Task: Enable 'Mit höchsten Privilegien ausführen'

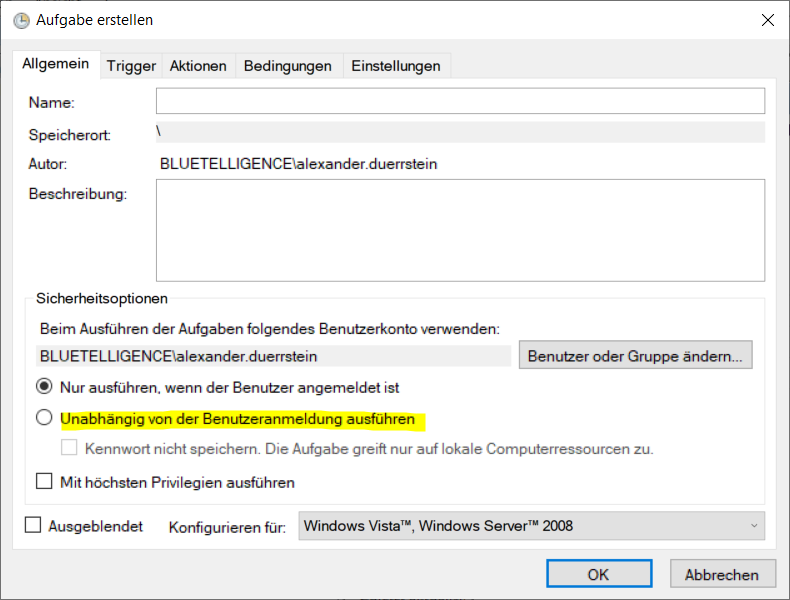Action: click(44, 482)
